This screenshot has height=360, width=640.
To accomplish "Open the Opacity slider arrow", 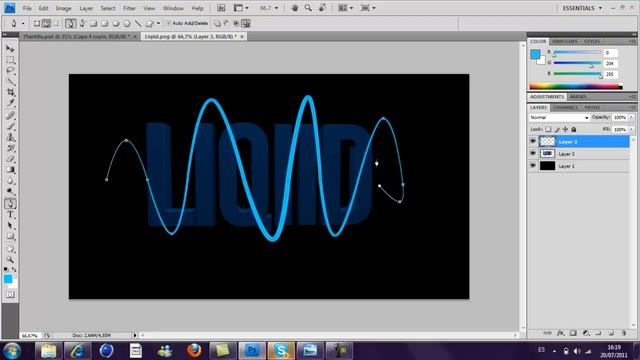I will pyautogui.click(x=632, y=118).
